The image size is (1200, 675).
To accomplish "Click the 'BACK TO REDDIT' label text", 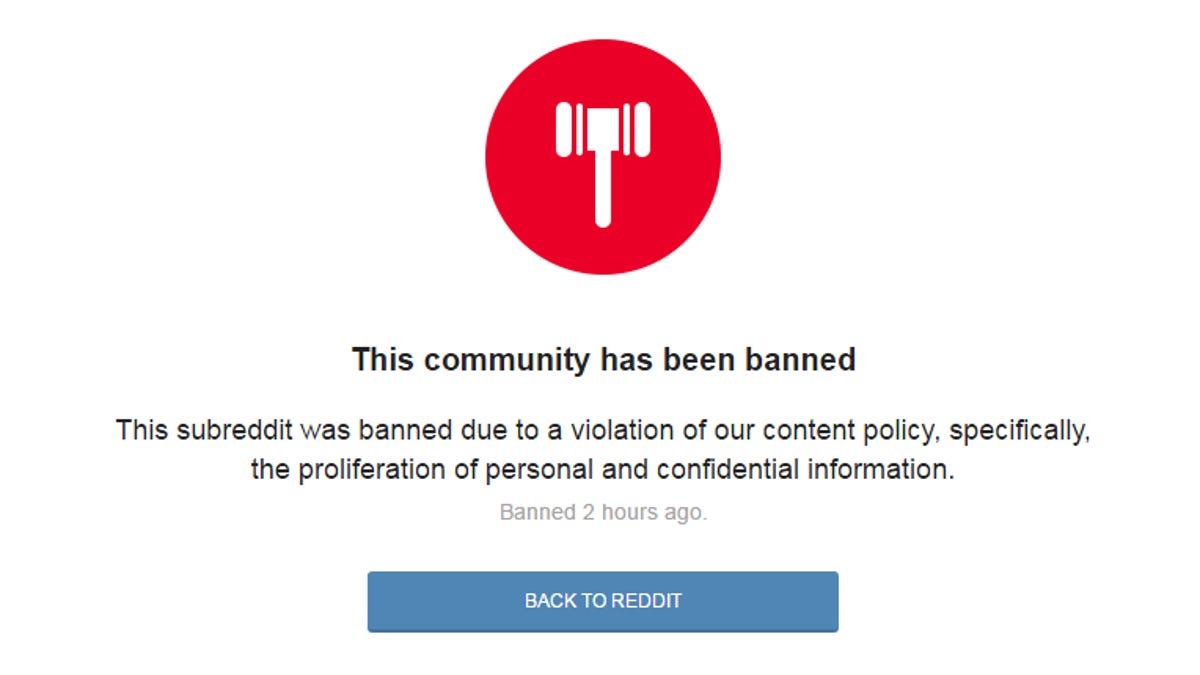I will (x=603, y=602).
